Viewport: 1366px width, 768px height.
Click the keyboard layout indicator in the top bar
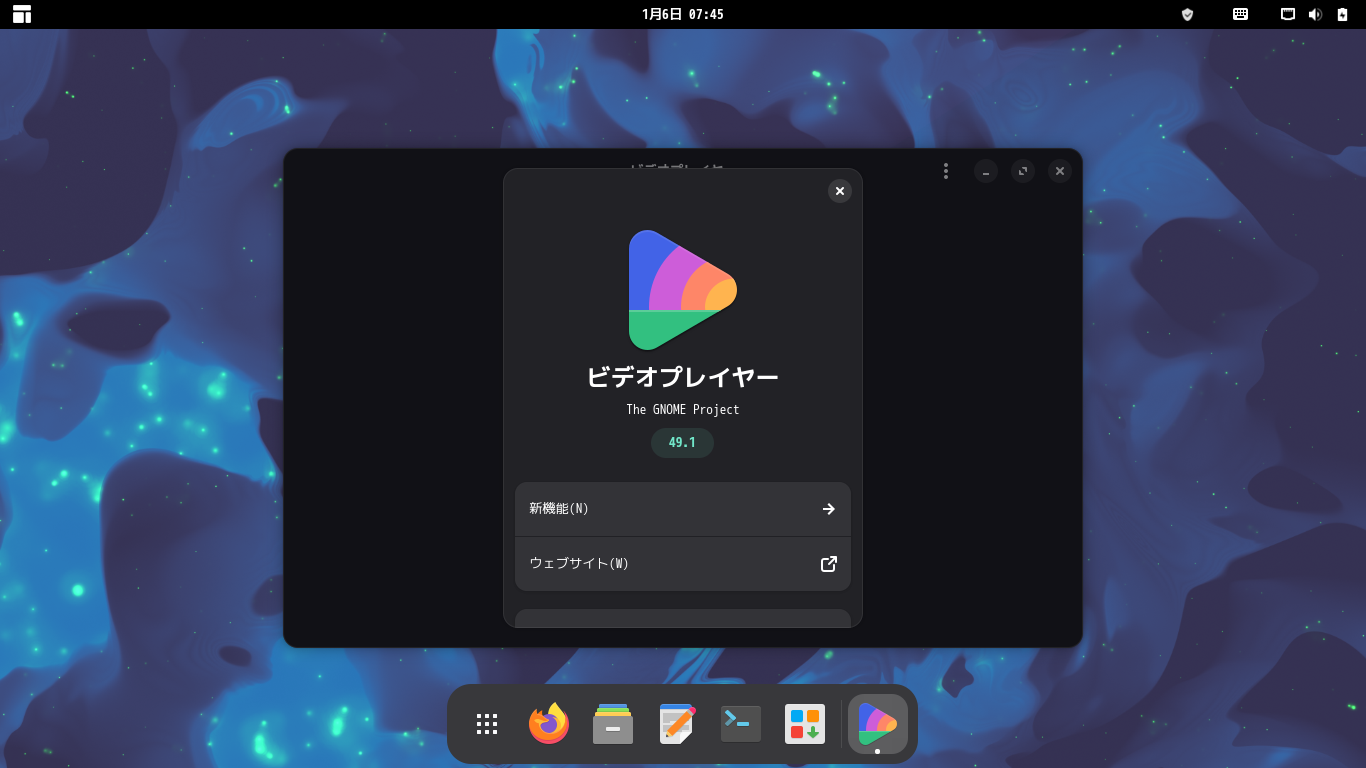[x=1240, y=14]
